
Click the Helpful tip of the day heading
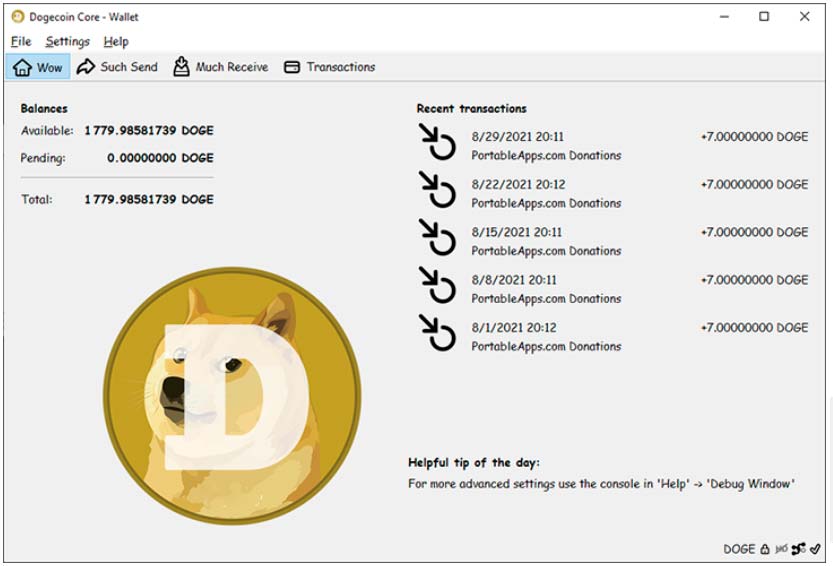pos(474,462)
